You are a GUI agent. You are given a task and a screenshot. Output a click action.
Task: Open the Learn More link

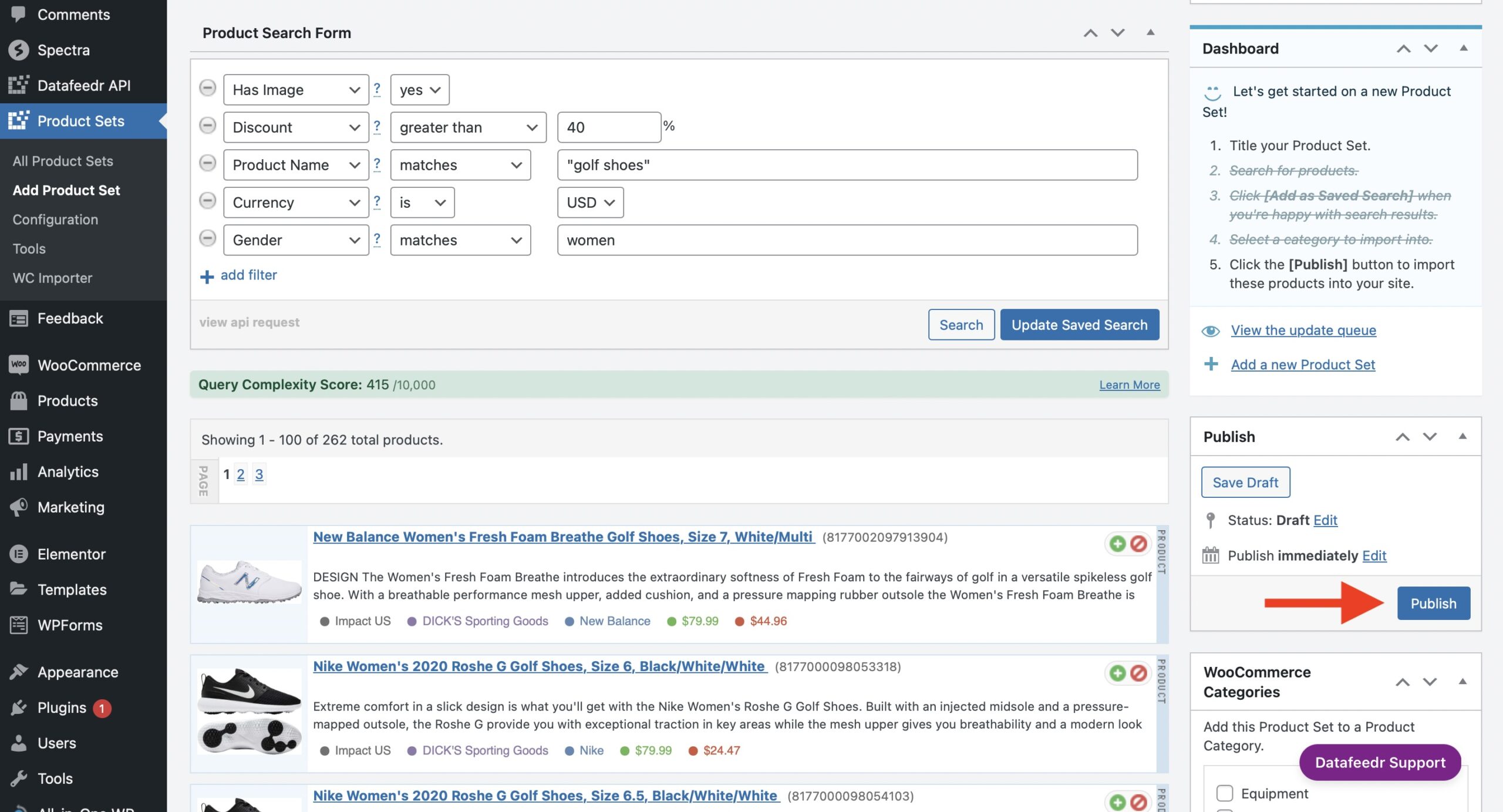[x=1129, y=385]
